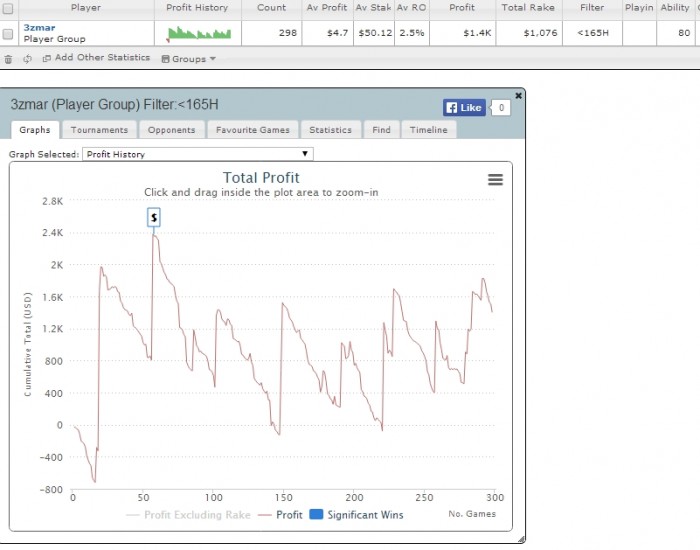Click the trash delete icon below the table
This screenshot has height=550, width=700.
8,59
